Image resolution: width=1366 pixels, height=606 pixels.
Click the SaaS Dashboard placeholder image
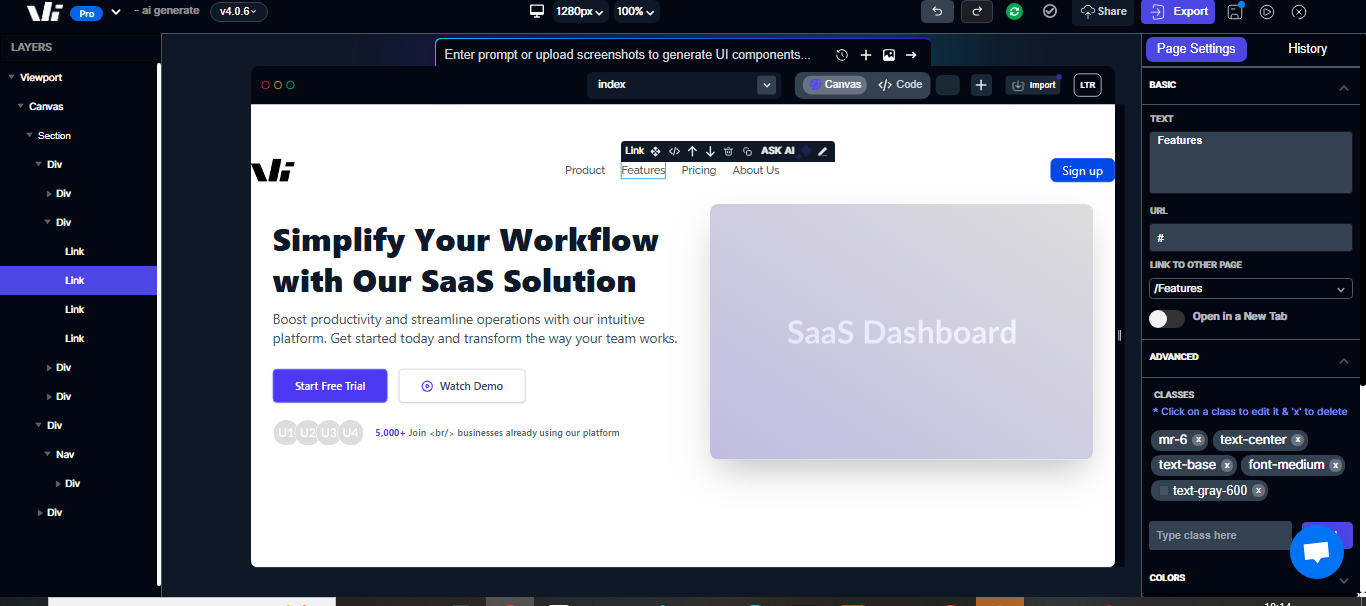coord(901,332)
